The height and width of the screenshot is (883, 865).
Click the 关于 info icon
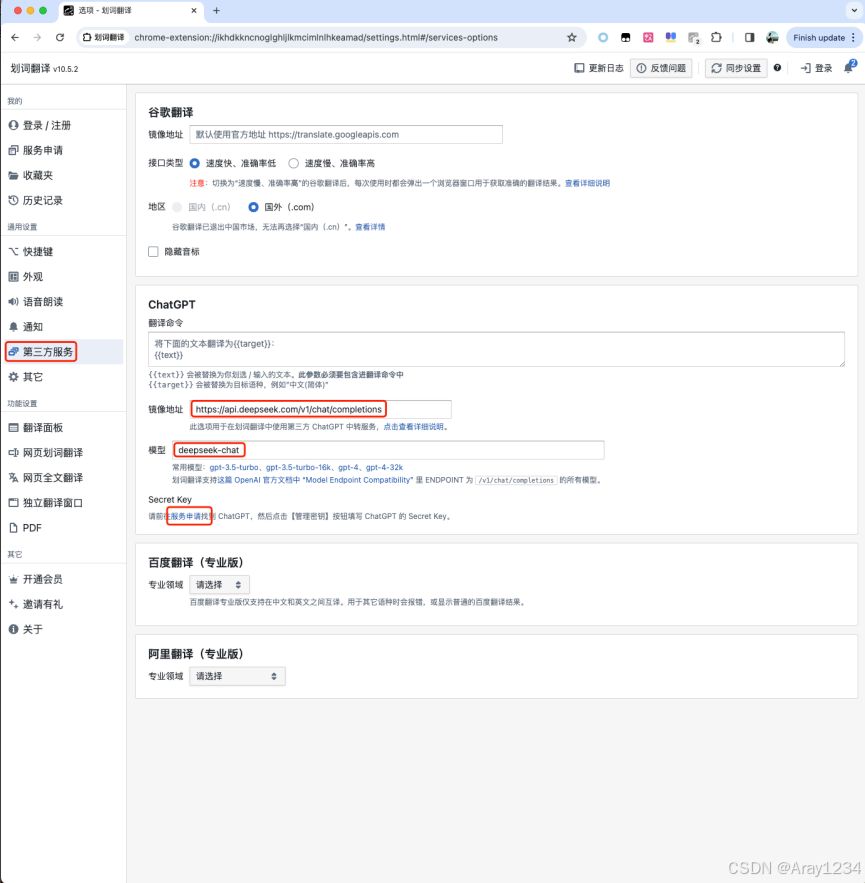click(14, 629)
